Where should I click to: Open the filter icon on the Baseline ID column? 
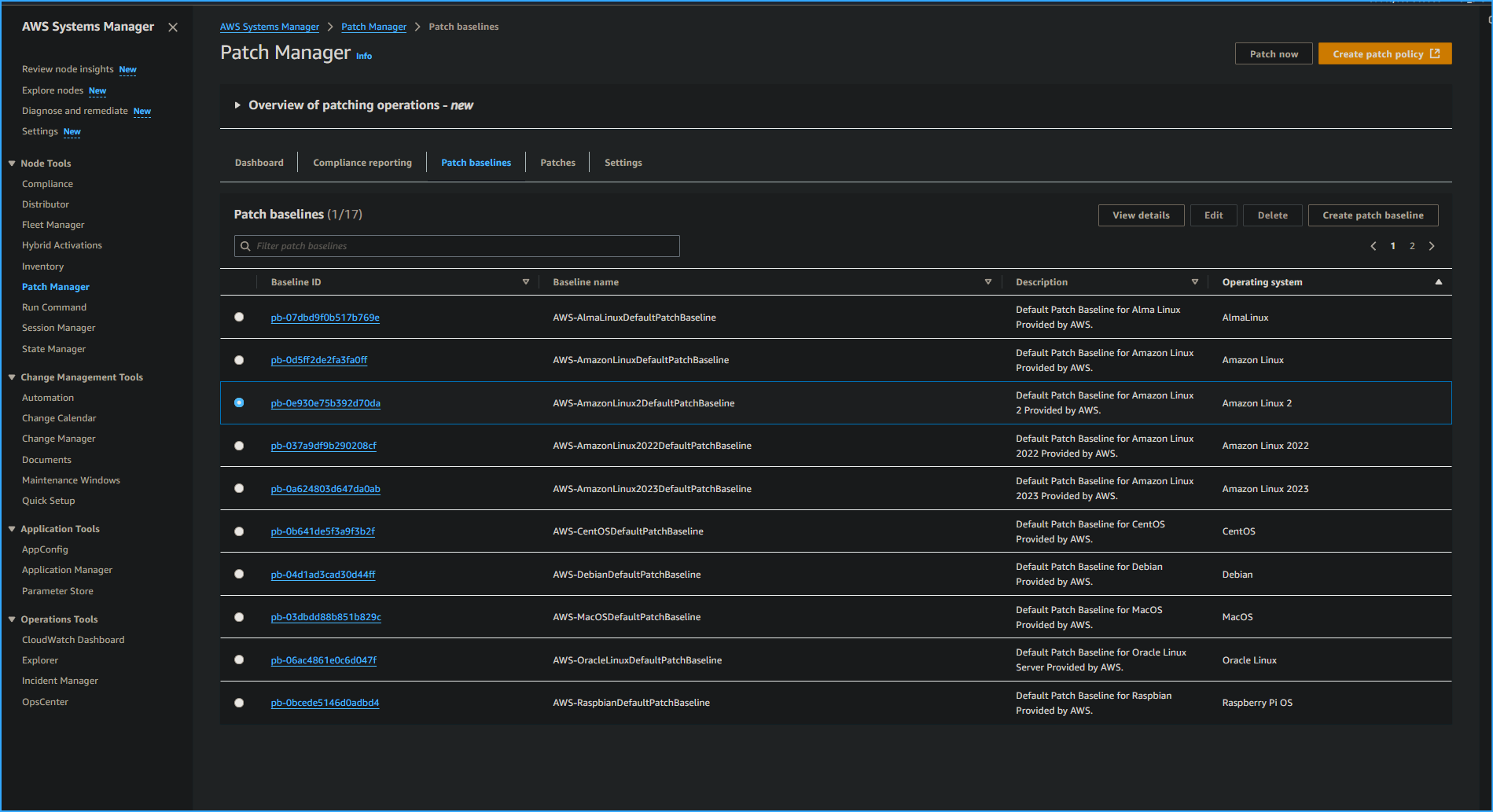coord(525,281)
